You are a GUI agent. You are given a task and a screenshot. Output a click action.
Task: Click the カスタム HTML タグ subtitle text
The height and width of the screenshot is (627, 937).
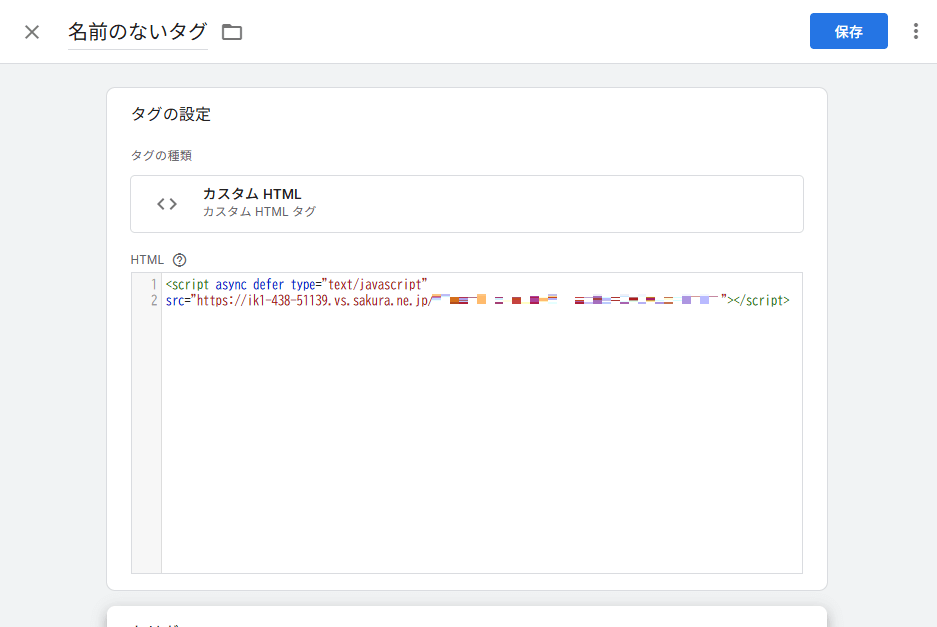[x=259, y=212]
